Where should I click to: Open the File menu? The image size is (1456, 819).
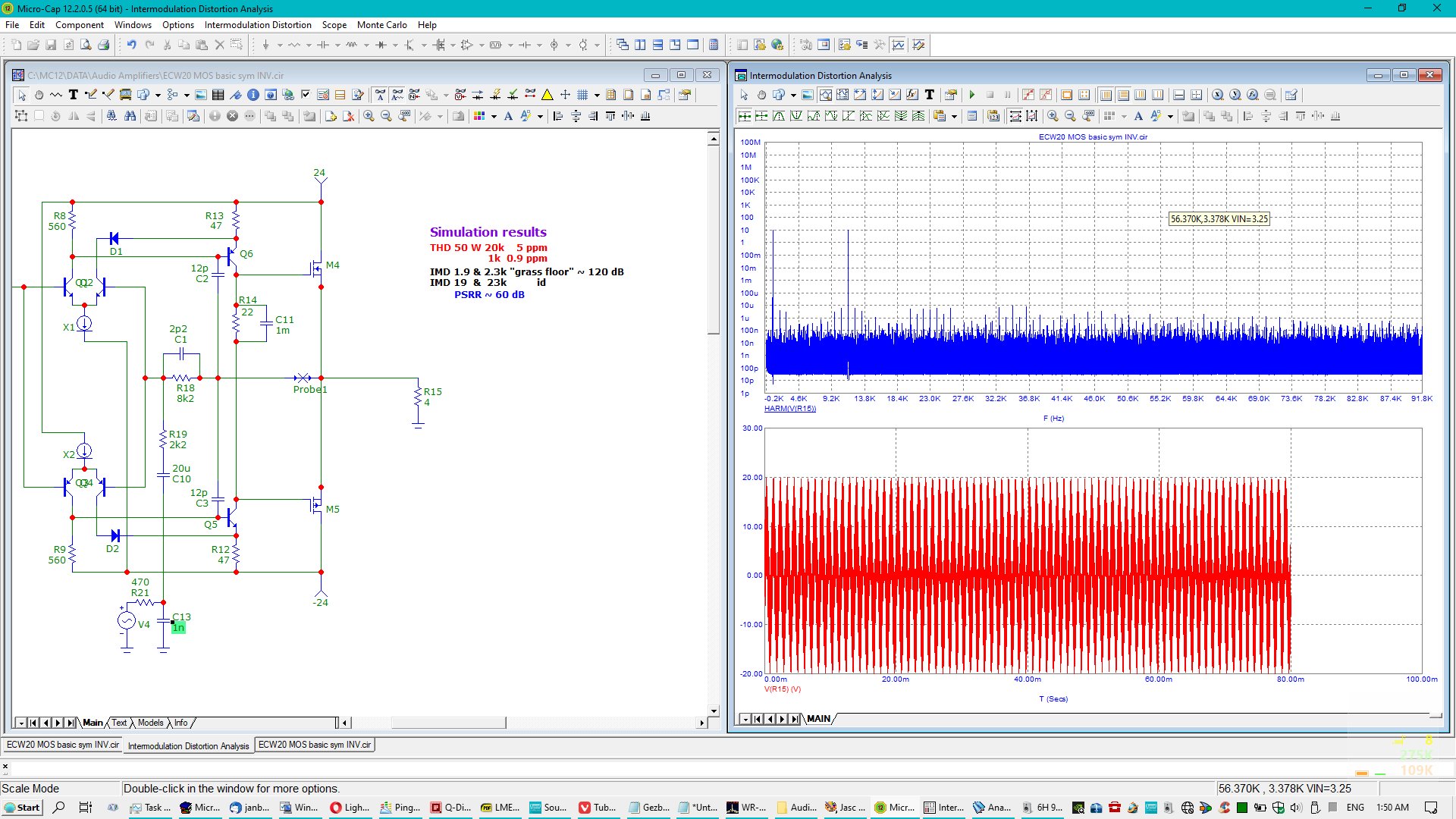(x=12, y=24)
